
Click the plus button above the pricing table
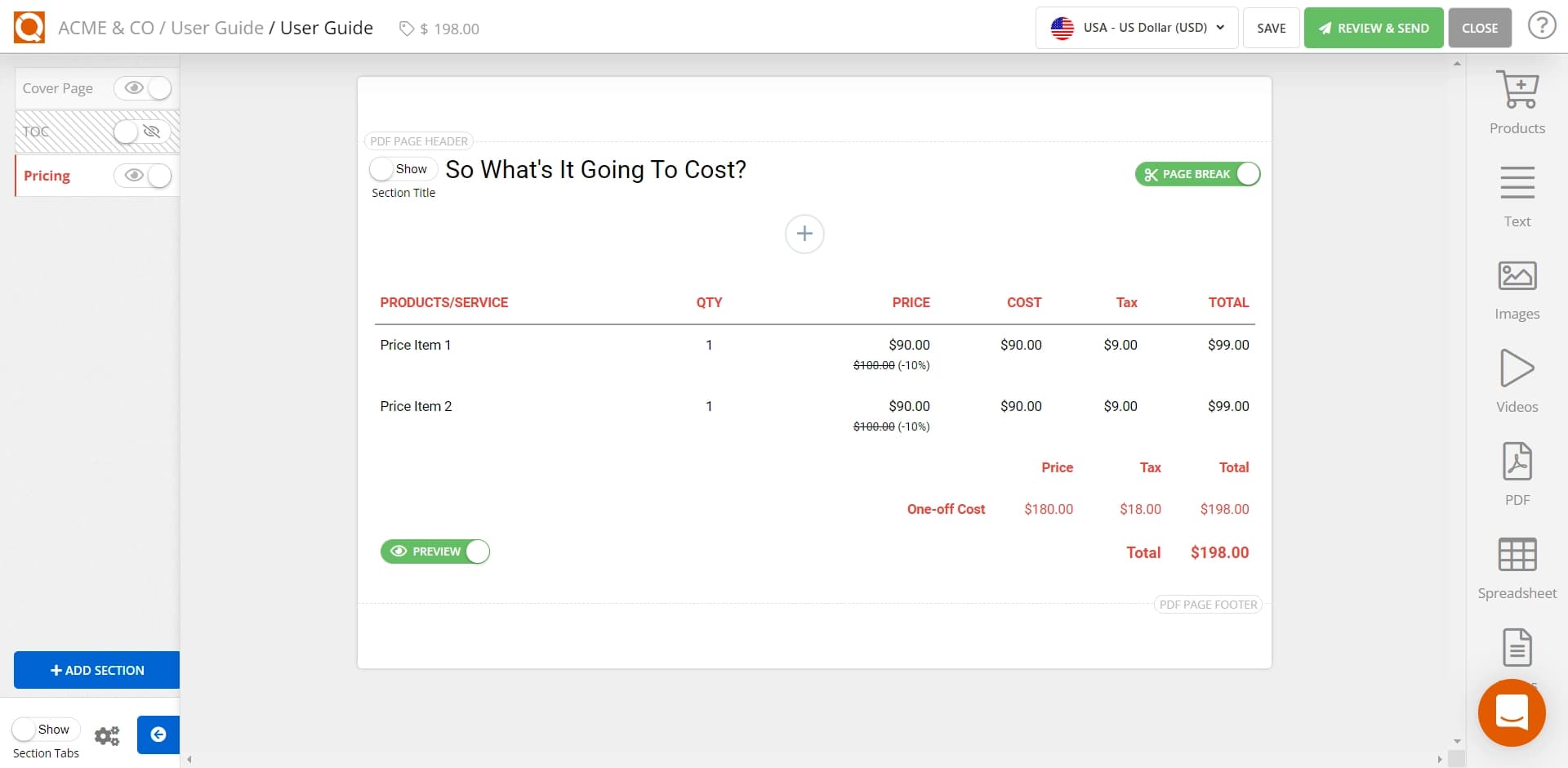tap(804, 234)
